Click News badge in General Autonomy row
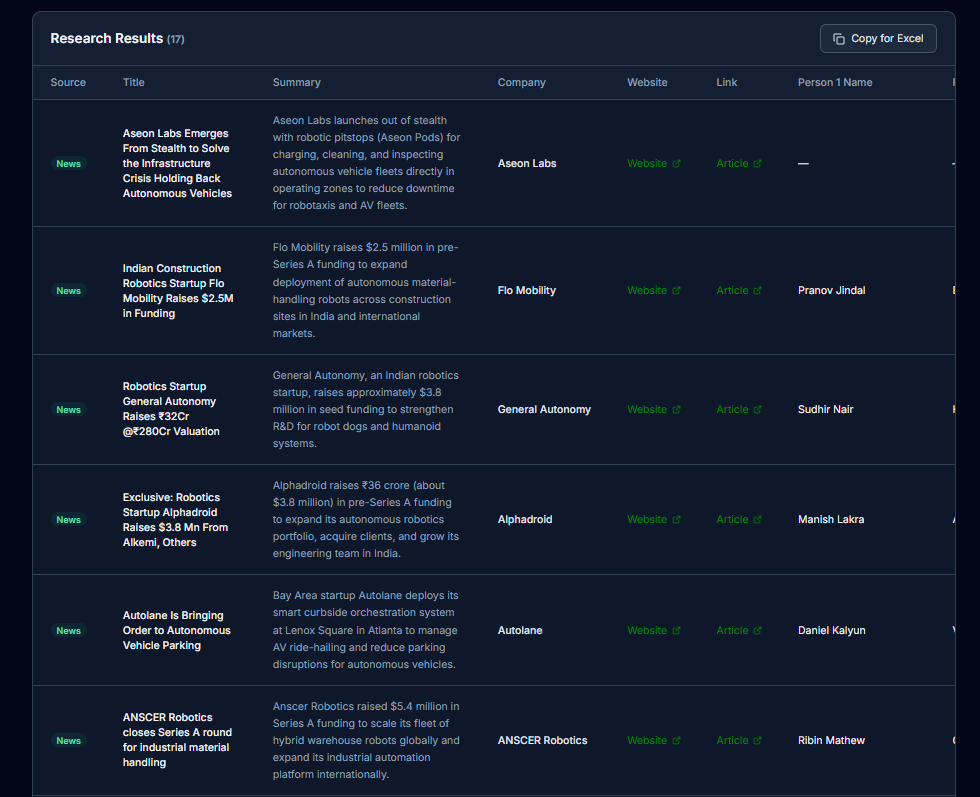 (68, 409)
